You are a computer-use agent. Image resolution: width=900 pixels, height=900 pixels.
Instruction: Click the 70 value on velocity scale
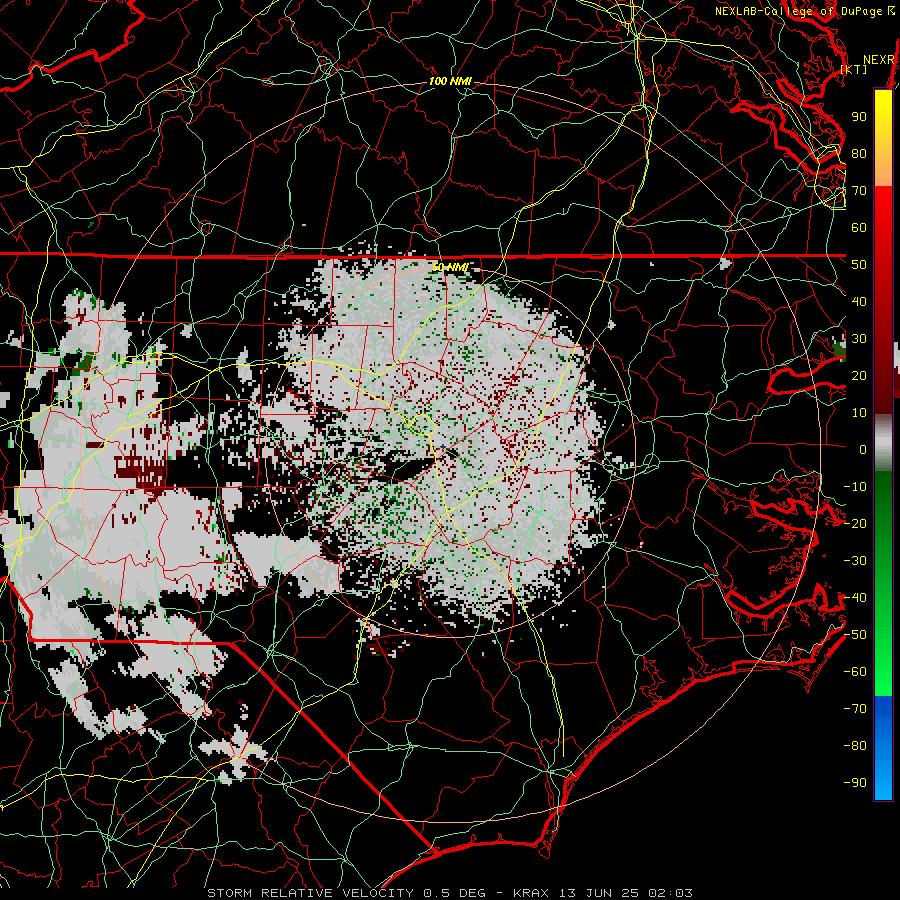coord(859,191)
